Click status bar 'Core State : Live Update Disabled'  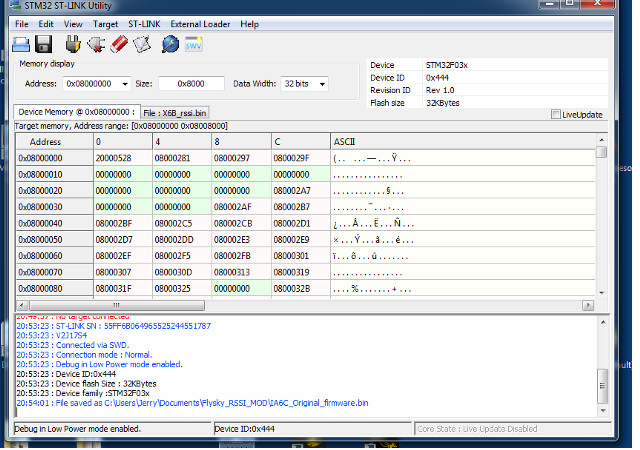point(512,429)
